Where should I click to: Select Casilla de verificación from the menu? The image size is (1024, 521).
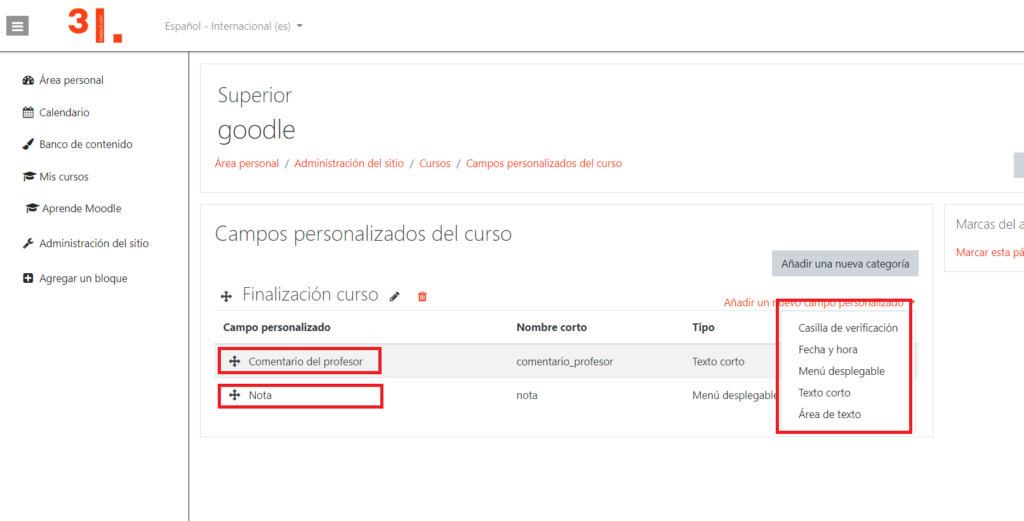[847, 328]
